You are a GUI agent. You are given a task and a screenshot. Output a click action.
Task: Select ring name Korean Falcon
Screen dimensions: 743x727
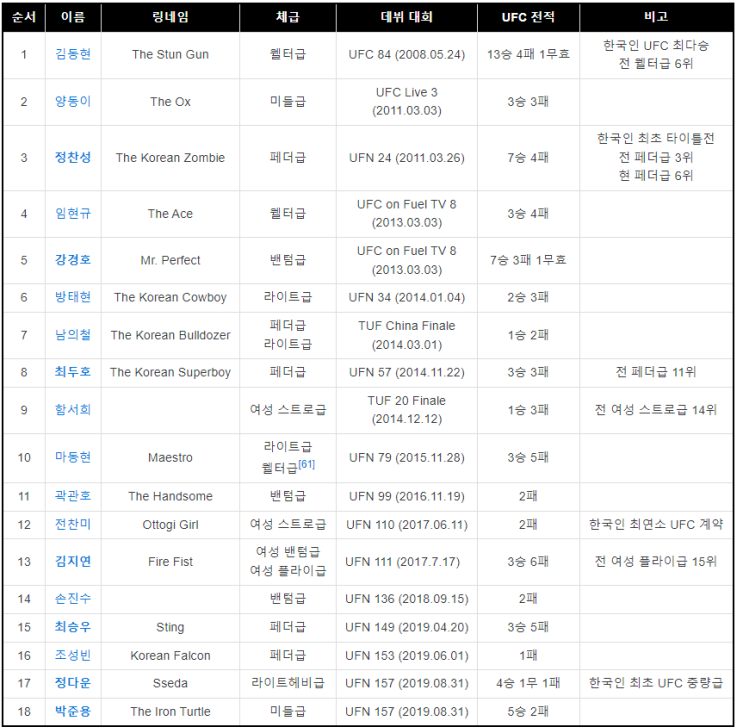pyautogui.click(x=170, y=656)
